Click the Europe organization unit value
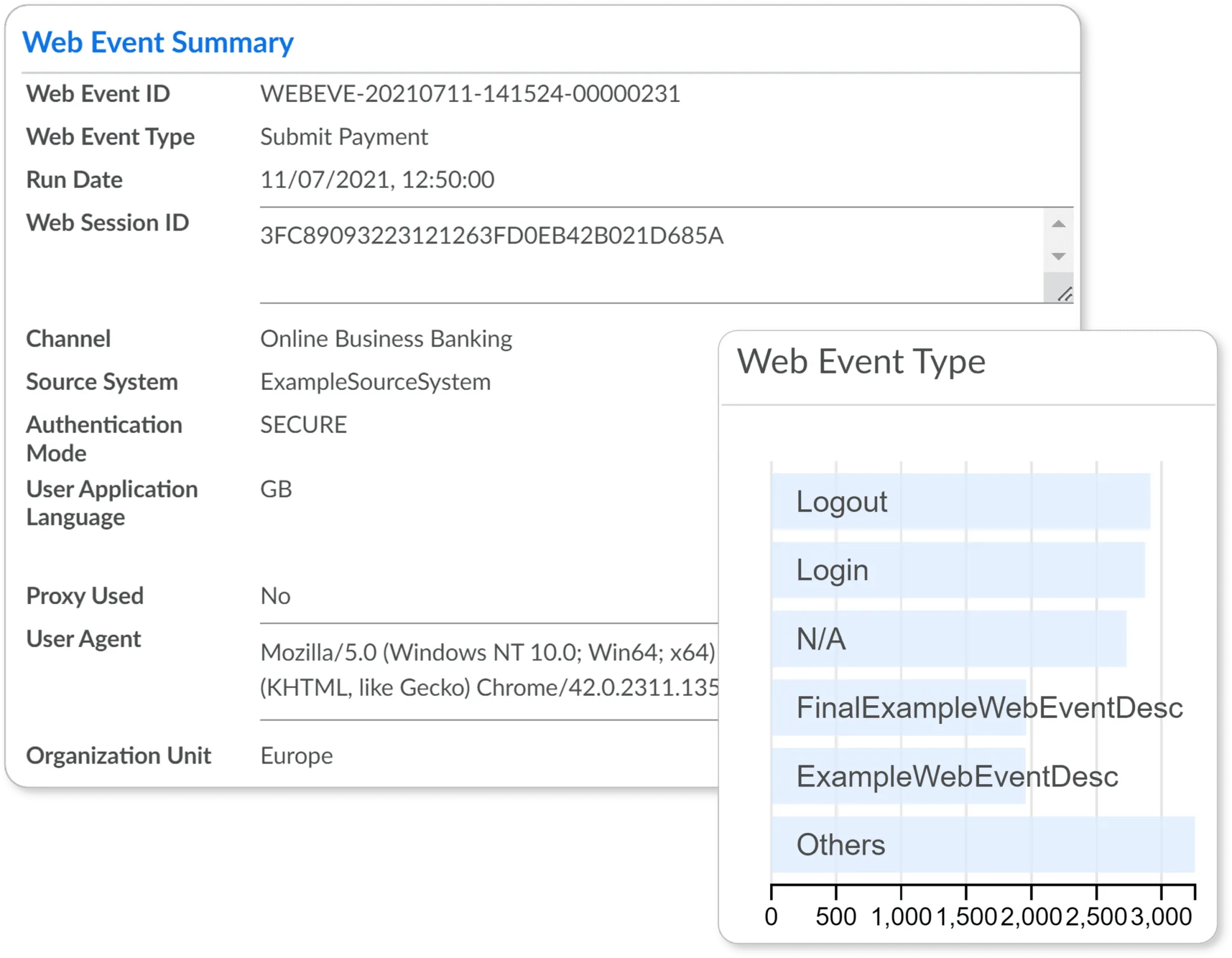Viewport: 1232px width, 958px height. [x=297, y=756]
